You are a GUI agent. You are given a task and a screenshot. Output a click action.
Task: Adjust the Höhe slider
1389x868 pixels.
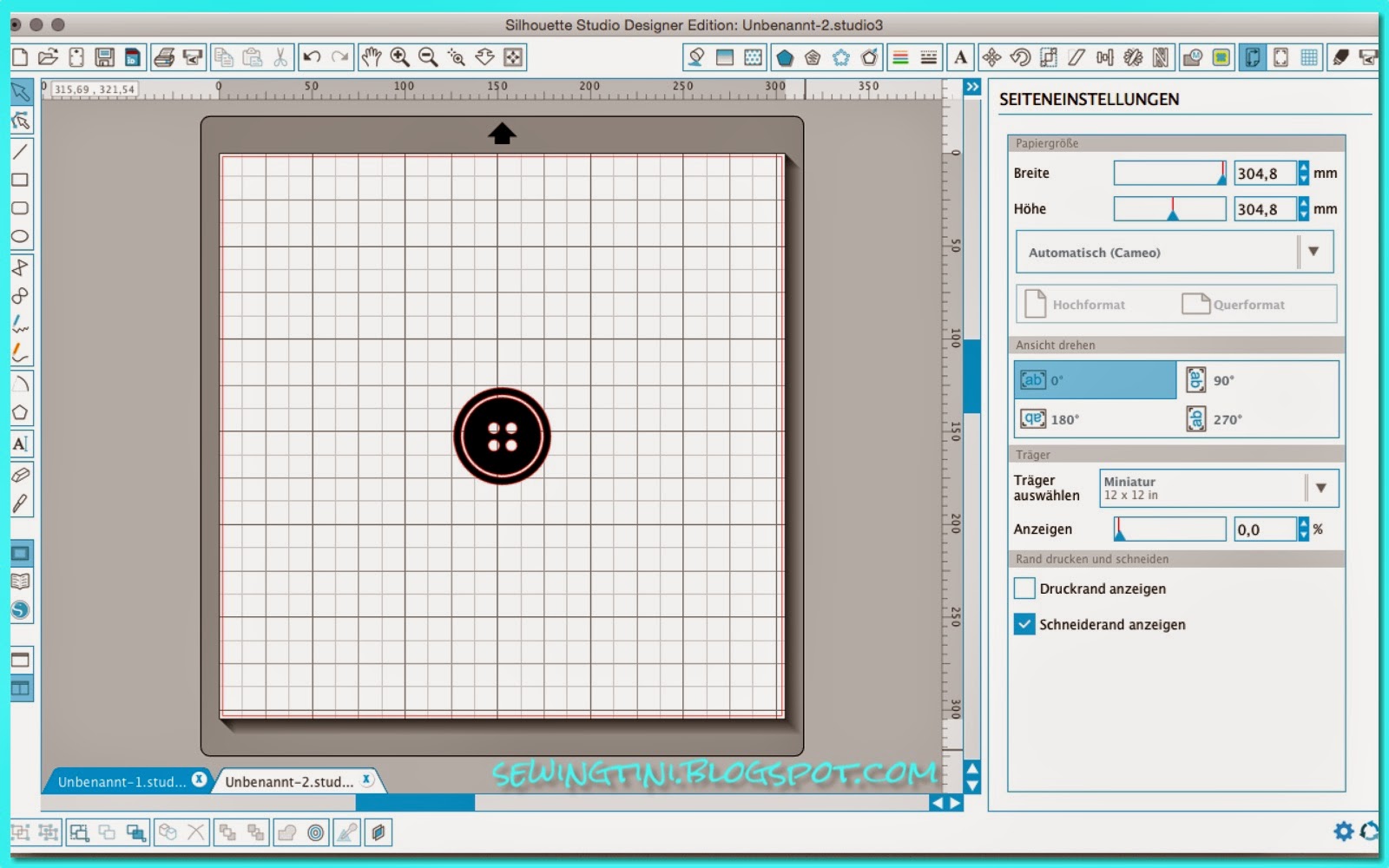click(1170, 209)
